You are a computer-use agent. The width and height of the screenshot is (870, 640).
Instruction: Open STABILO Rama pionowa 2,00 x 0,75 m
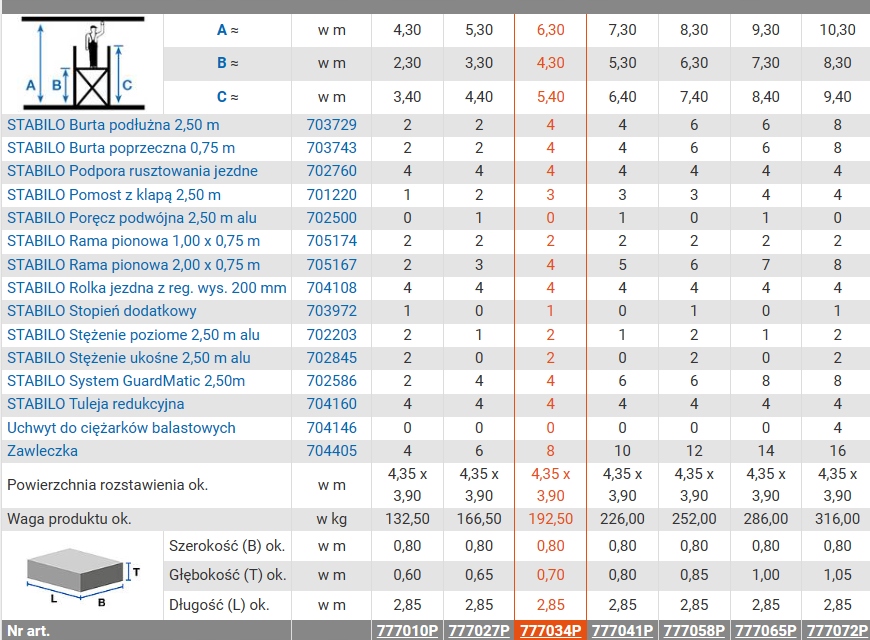point(133,265)
